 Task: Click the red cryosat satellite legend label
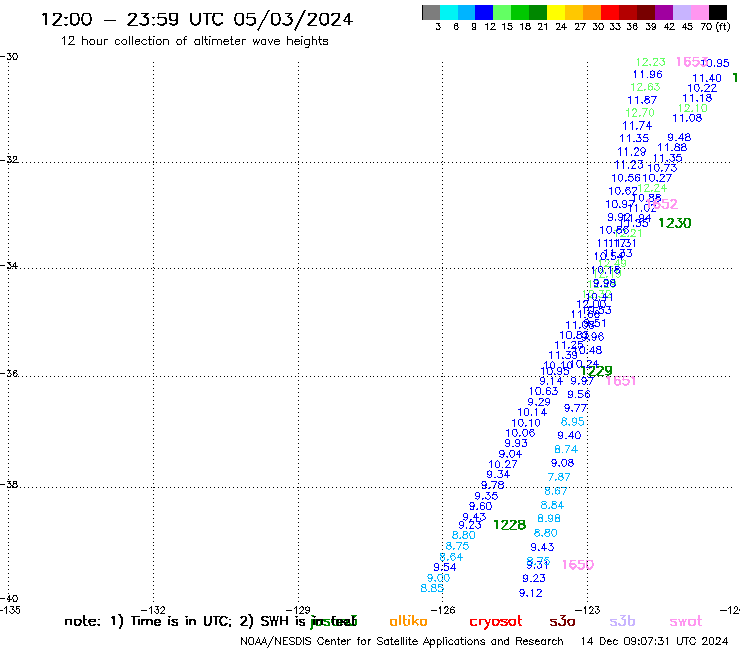(x=496, y=622)
